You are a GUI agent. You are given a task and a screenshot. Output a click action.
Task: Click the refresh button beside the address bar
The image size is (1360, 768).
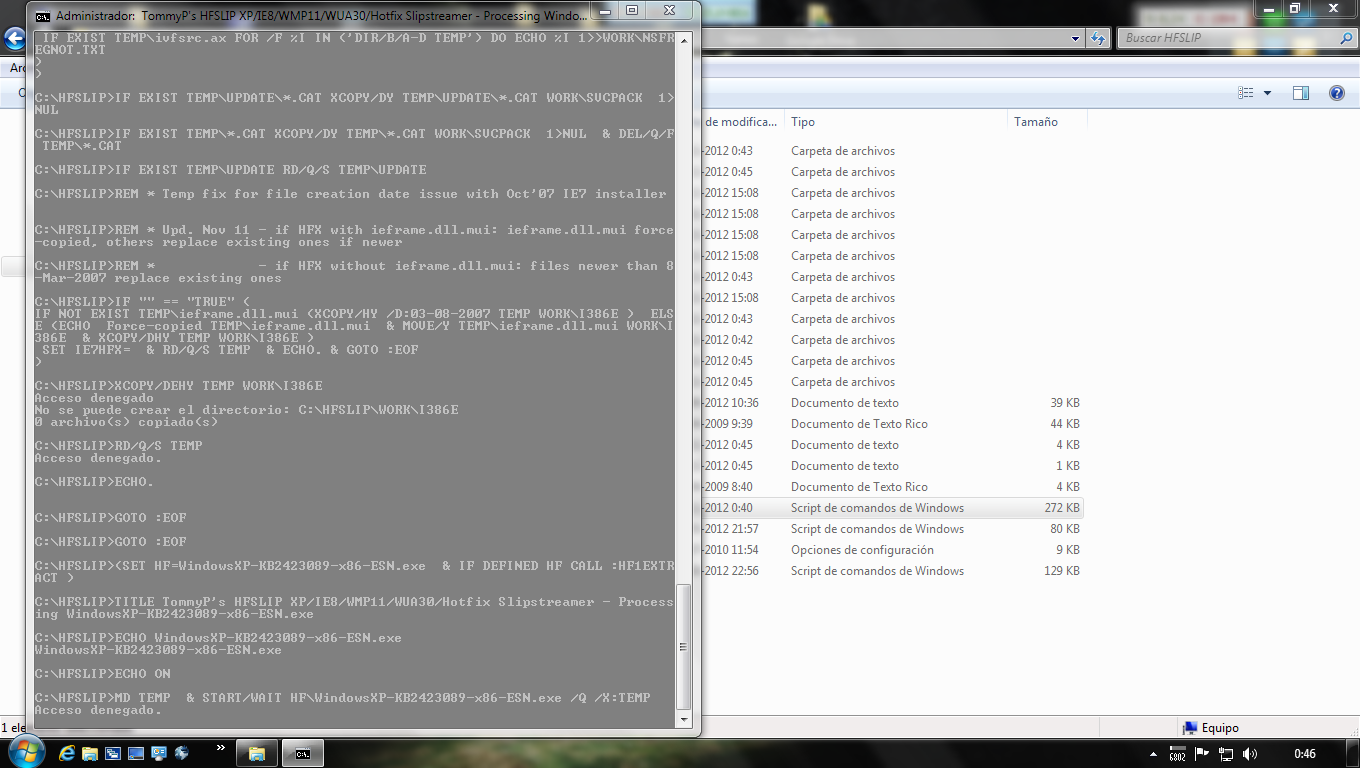point(1098,38)
